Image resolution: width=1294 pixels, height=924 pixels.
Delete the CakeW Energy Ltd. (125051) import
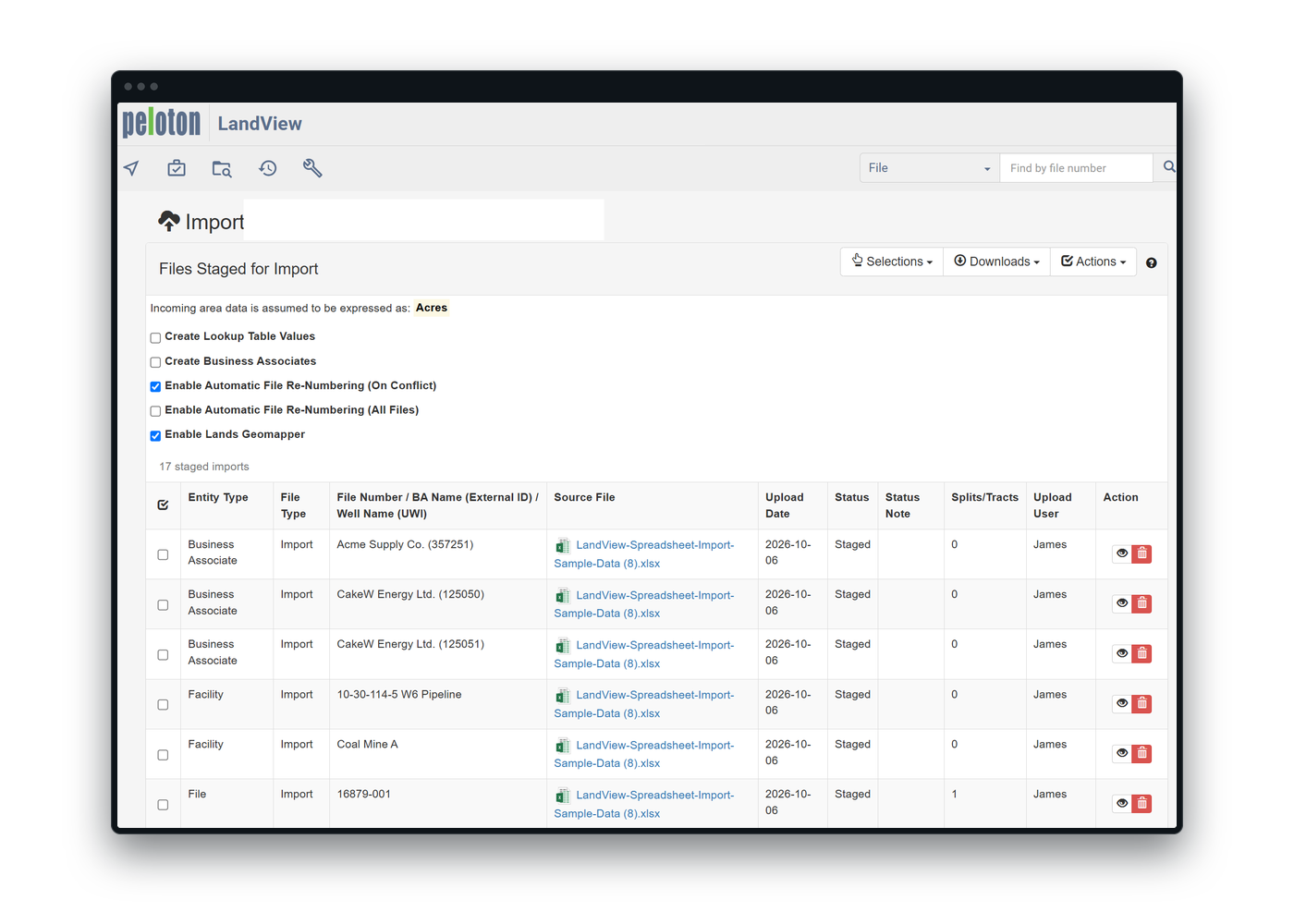[1142, 653]
